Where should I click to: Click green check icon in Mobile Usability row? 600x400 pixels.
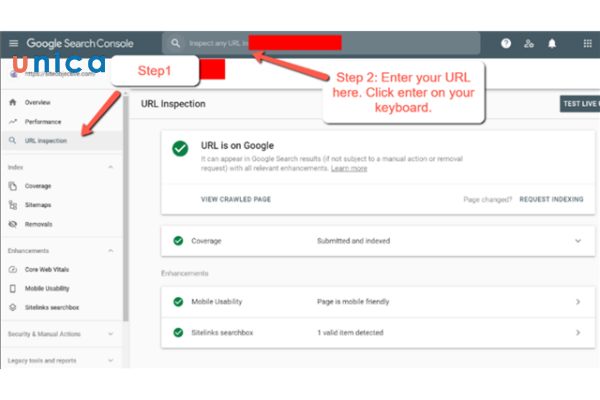click(x=178, y=302)
